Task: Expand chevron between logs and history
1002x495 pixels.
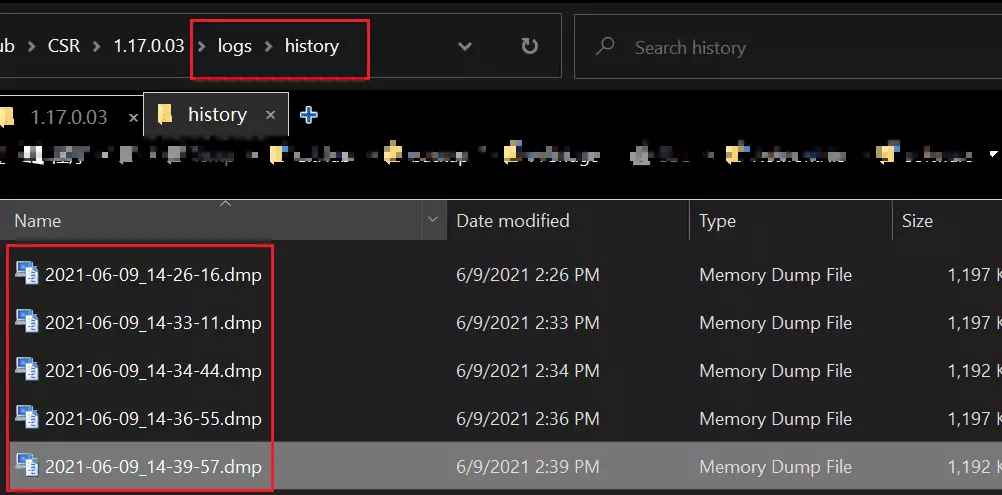Action: 268,46
